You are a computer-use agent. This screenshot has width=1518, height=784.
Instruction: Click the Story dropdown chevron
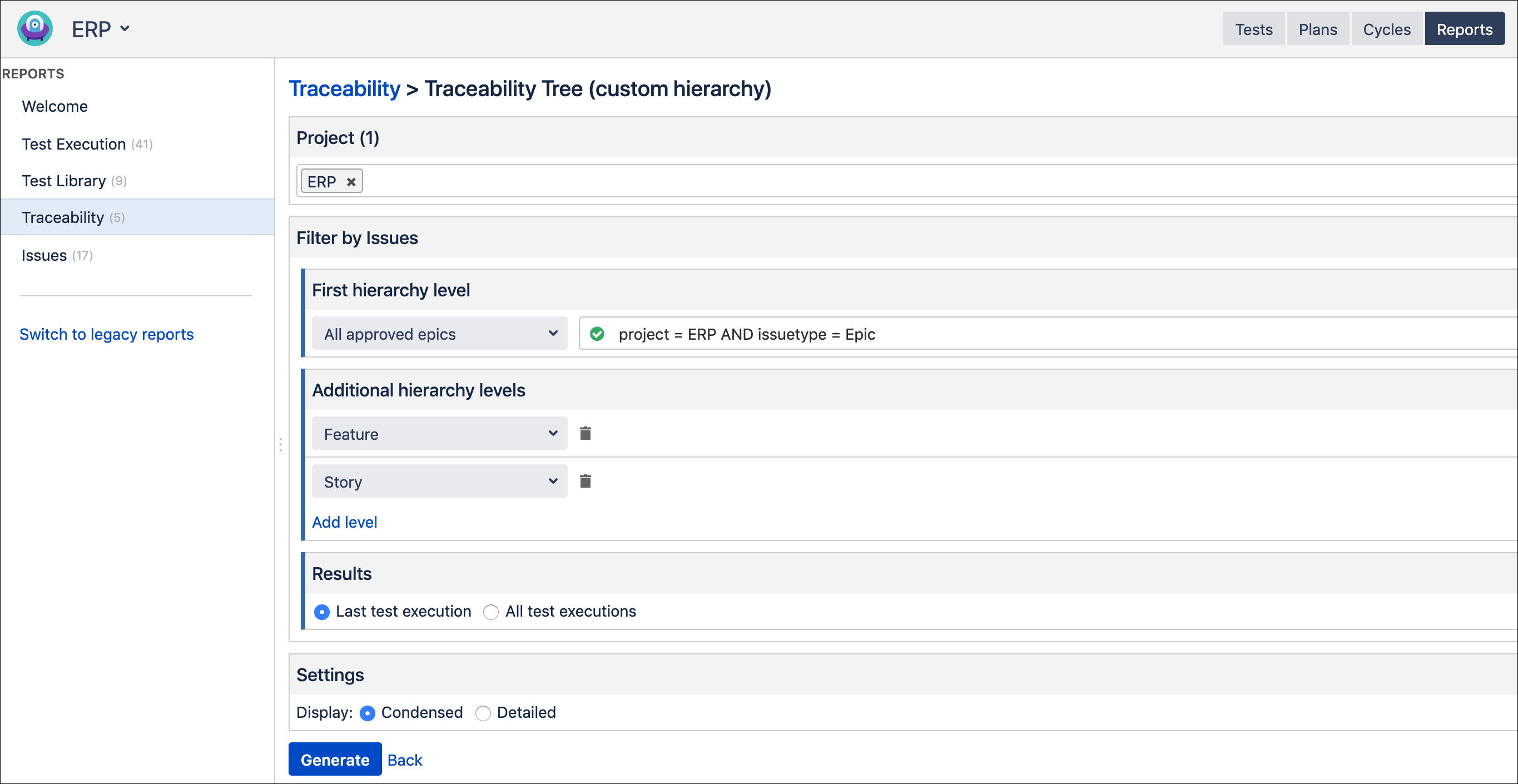point(552,481)
